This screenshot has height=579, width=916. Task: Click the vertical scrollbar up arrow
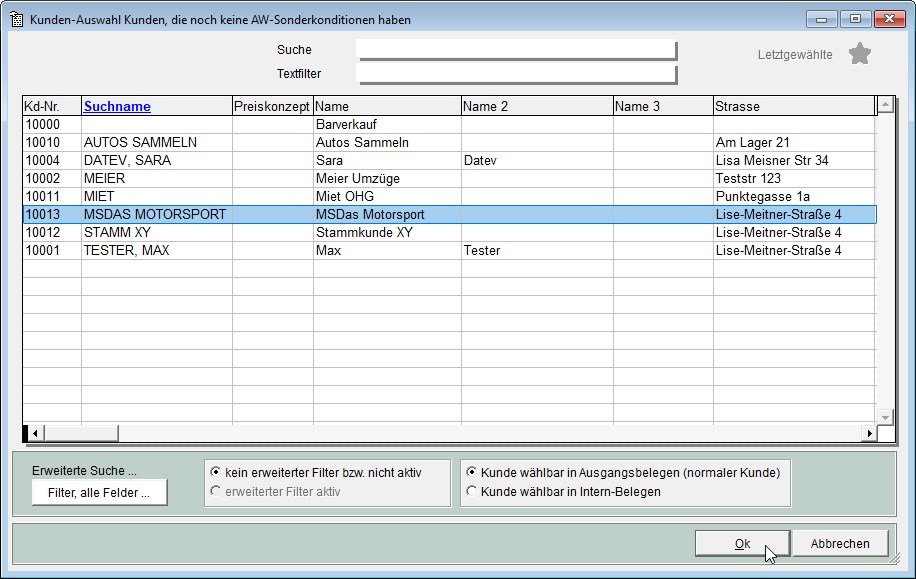coord(885,105)
